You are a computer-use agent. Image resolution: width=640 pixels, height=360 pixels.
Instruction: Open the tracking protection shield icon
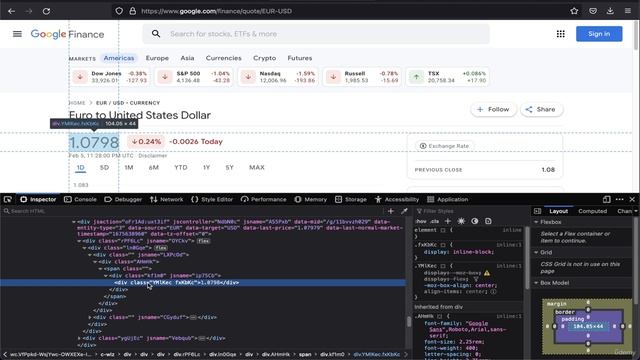pos(119,11)
